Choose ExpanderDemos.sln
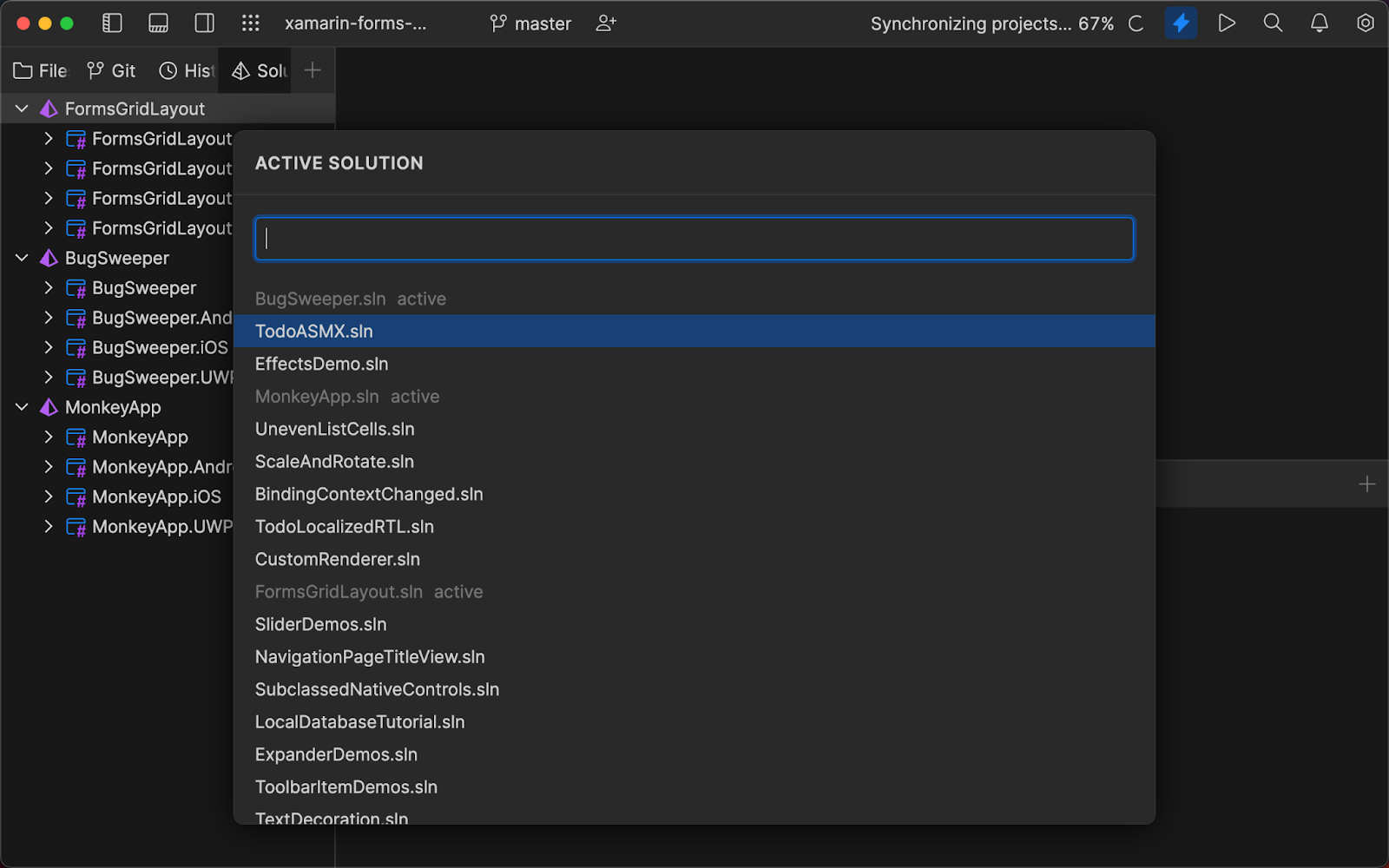 tap(694, 754)
